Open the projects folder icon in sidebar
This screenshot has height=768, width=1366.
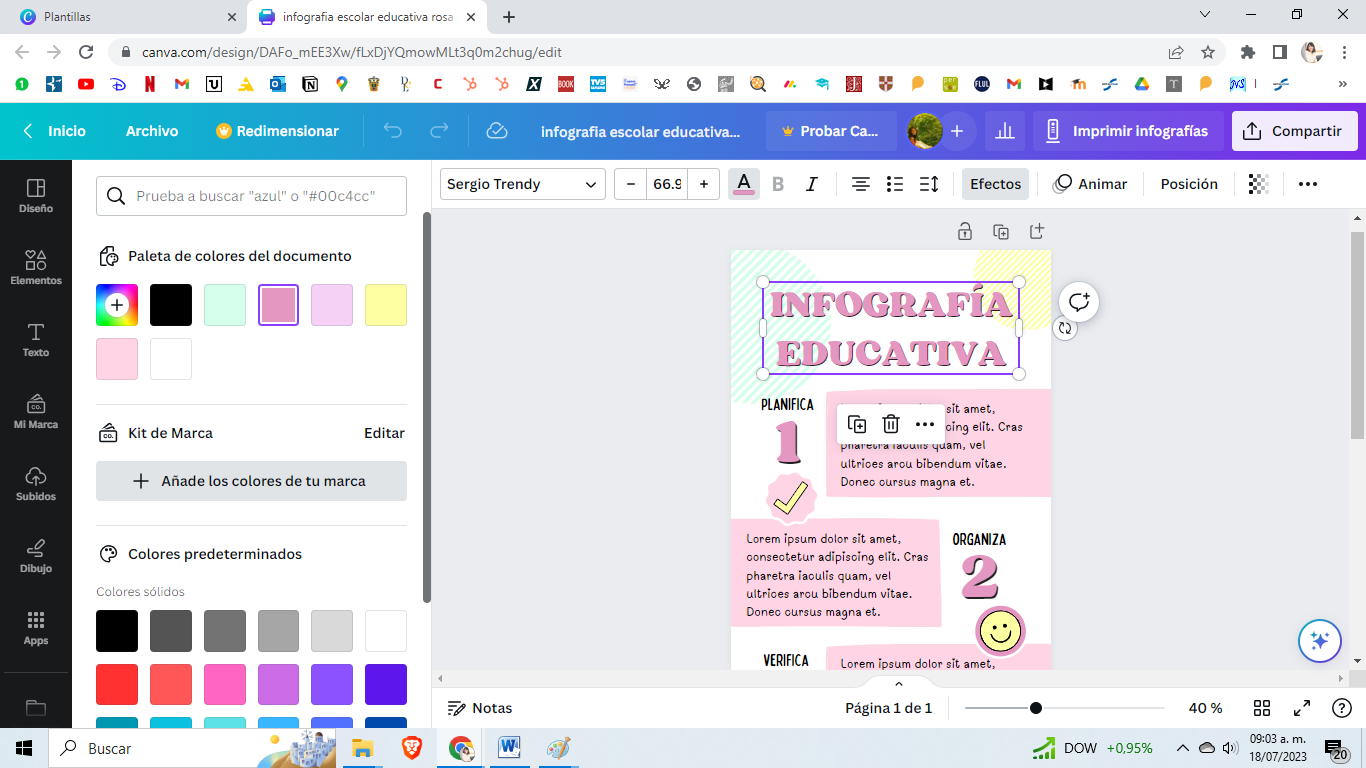(36, 708)
